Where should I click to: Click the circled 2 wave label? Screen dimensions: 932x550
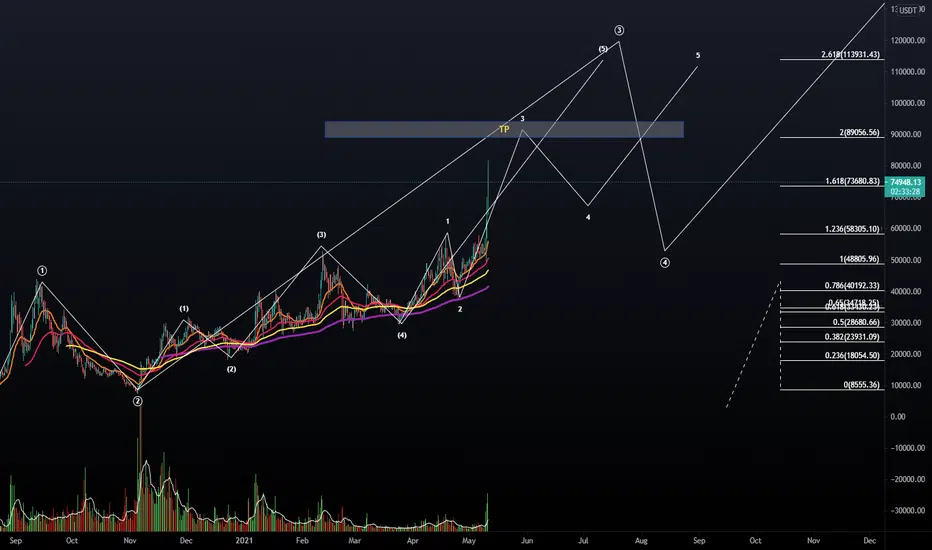tap(137, 401)
